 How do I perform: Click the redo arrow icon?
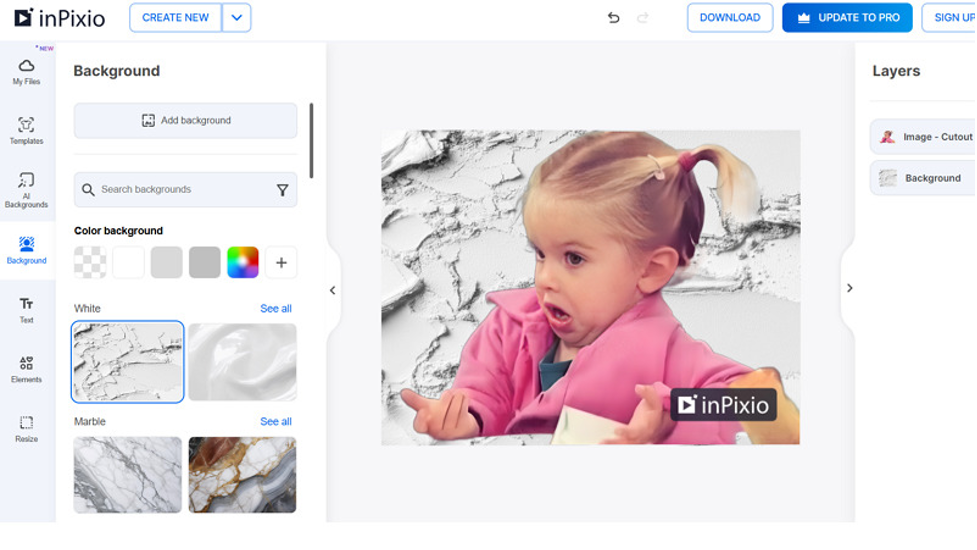click(x=643, y=18)
